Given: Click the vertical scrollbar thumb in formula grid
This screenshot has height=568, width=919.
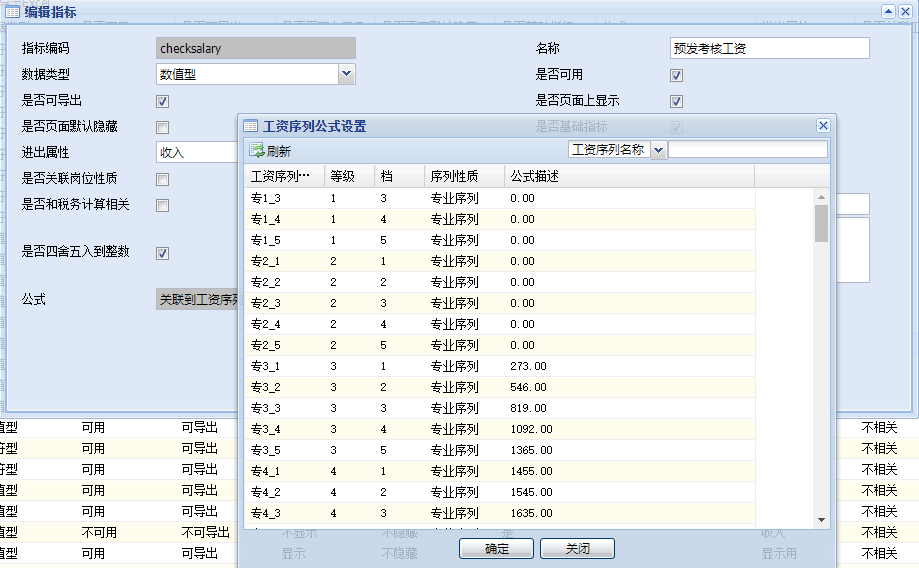Looking at the screenshot, I should tap(821, 223).
